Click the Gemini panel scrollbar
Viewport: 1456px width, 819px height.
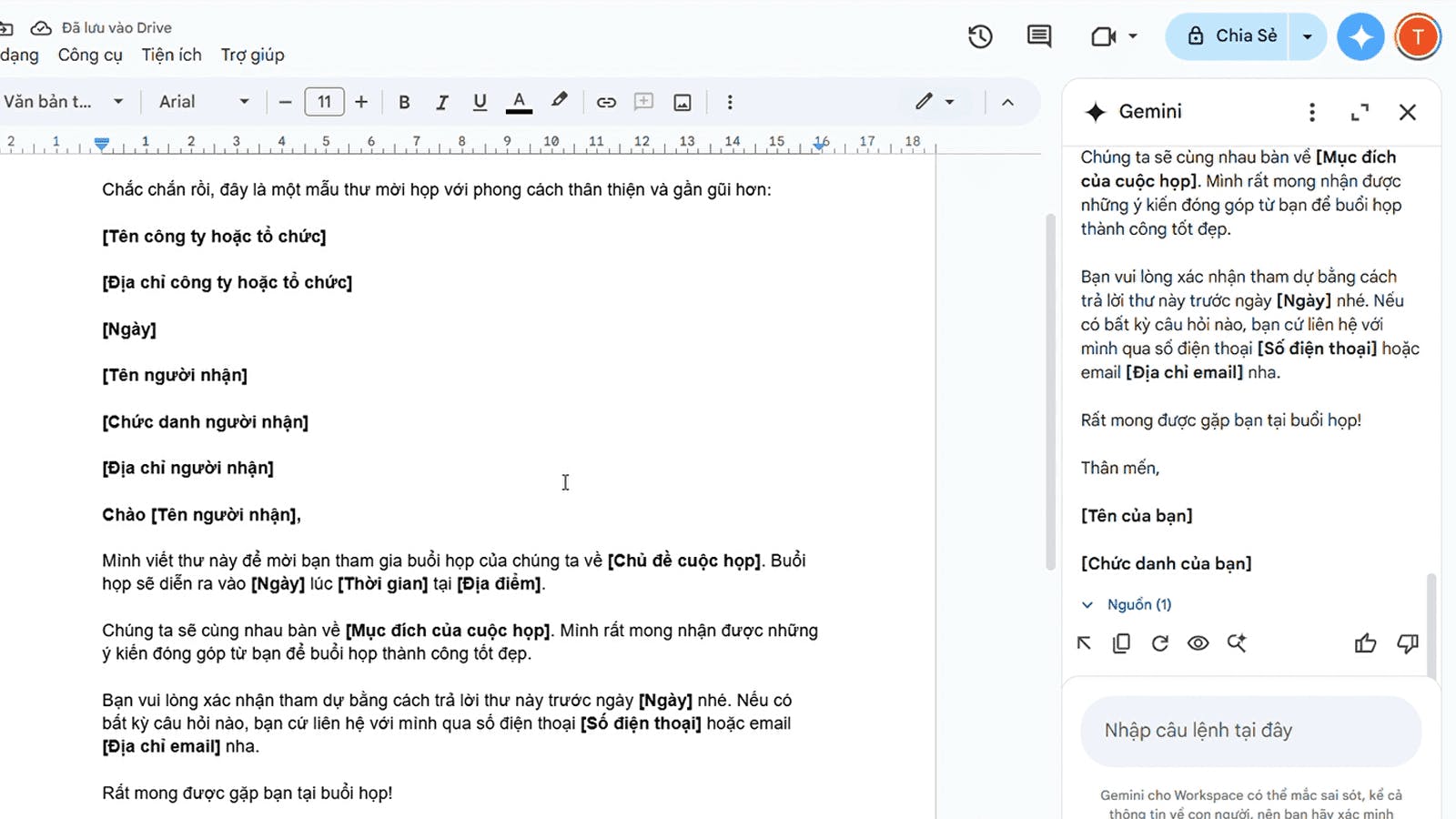[x=1431, y=628]
